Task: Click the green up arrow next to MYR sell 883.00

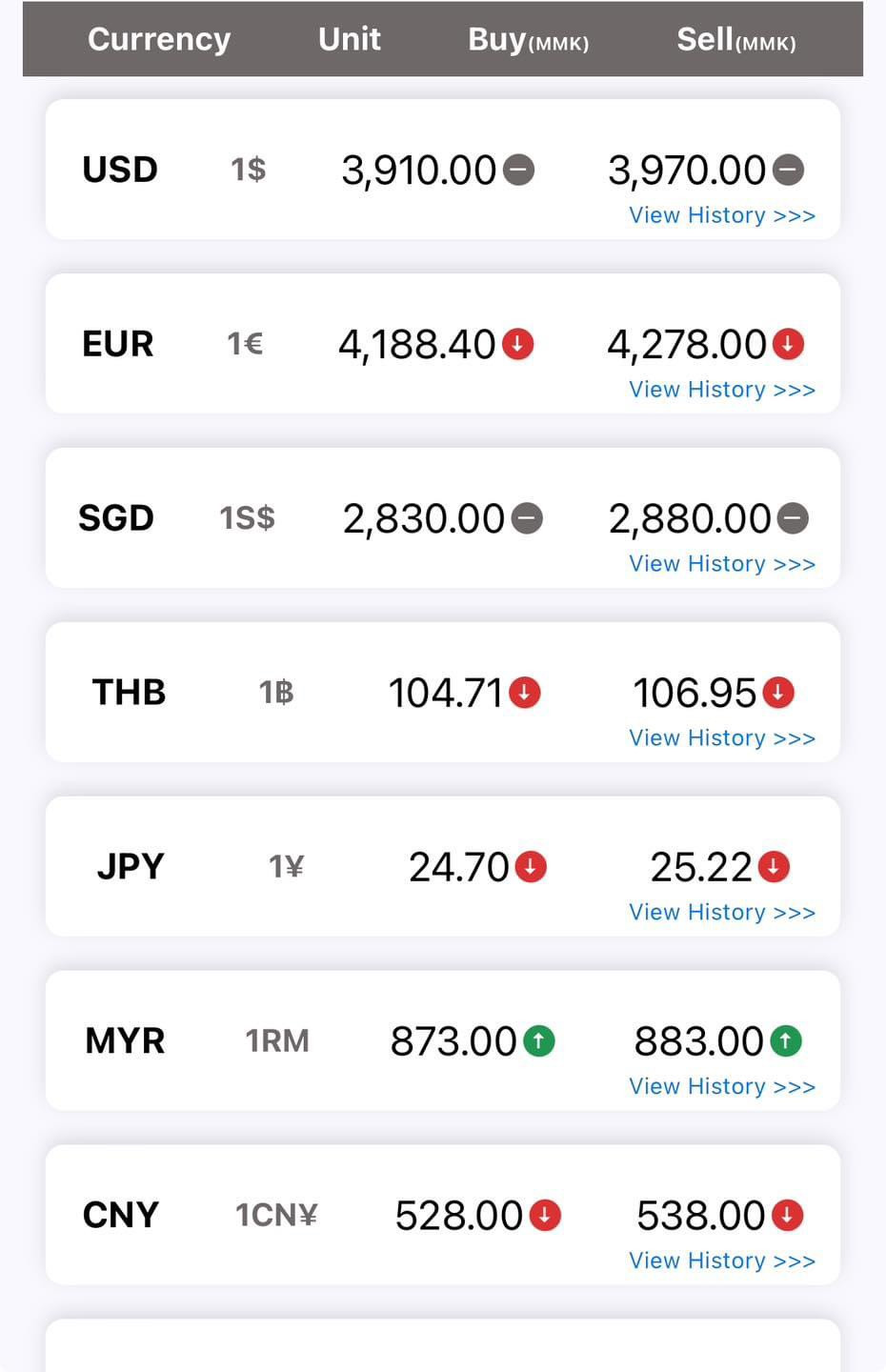Action: point(786,1040)
